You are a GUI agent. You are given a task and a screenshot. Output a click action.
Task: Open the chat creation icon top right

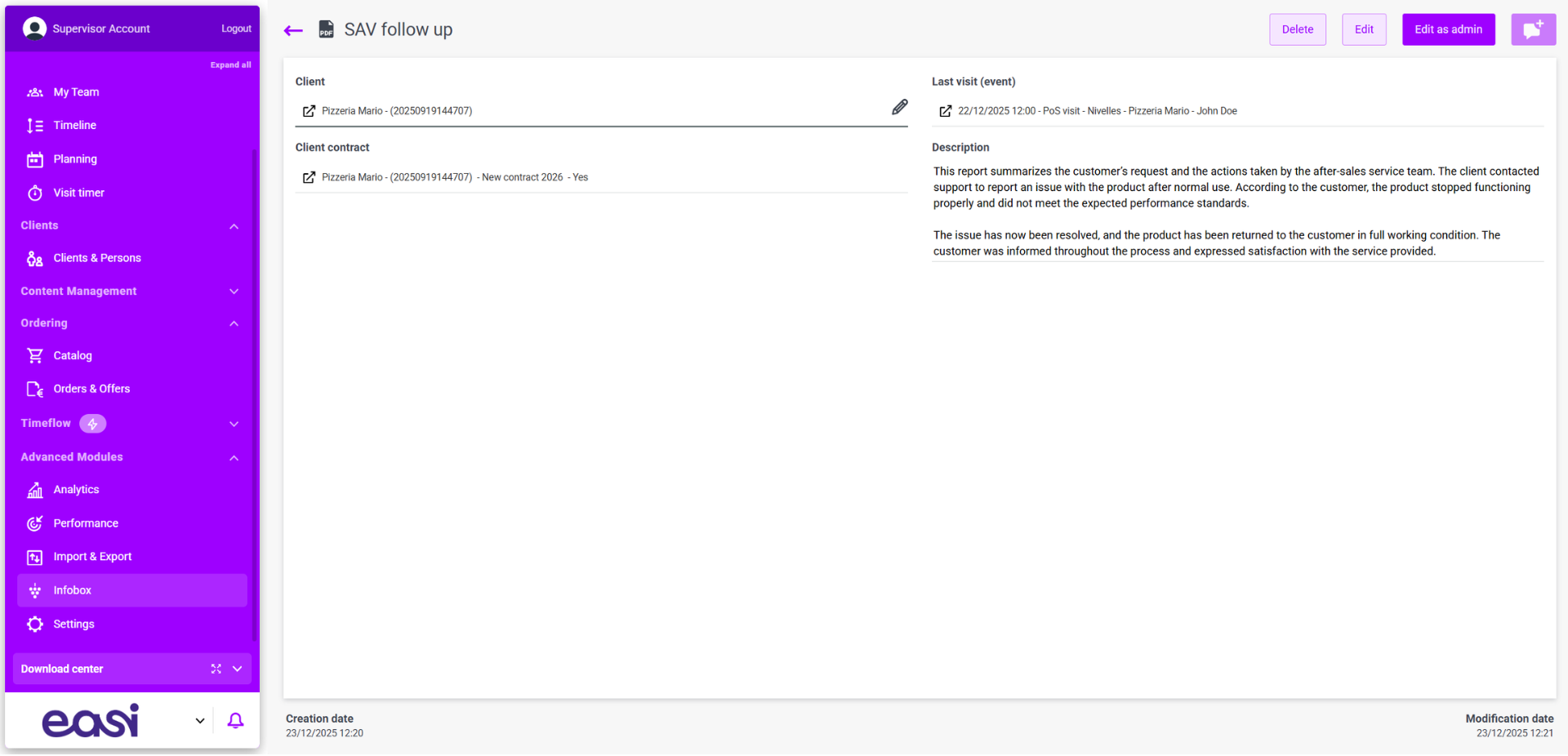click(1533, 29)
